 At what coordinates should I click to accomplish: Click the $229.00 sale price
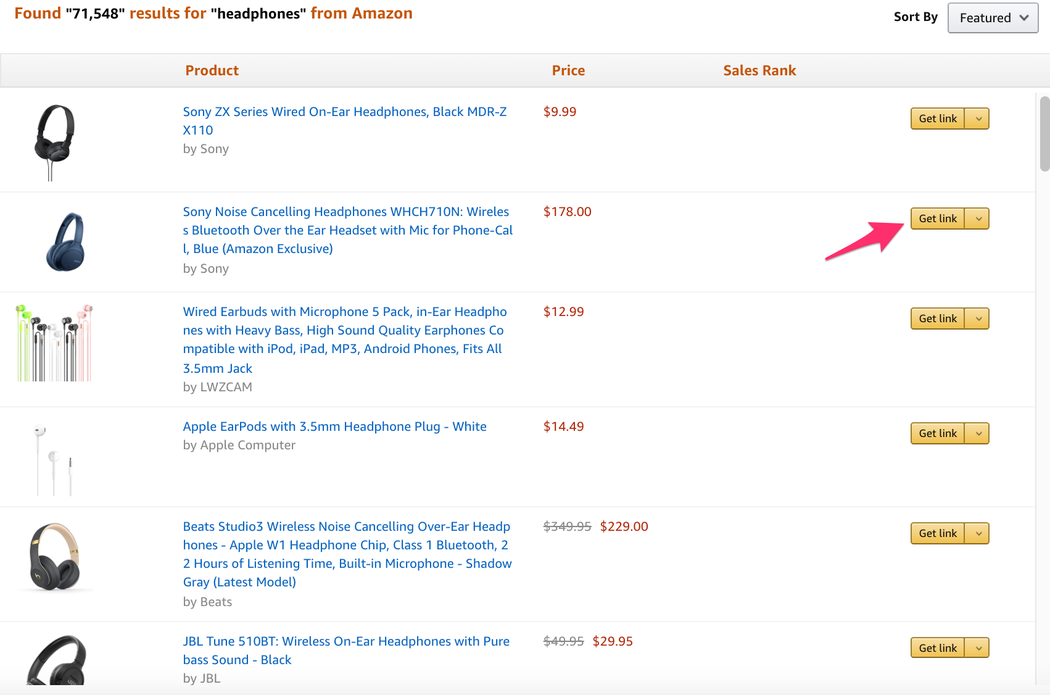624,526
